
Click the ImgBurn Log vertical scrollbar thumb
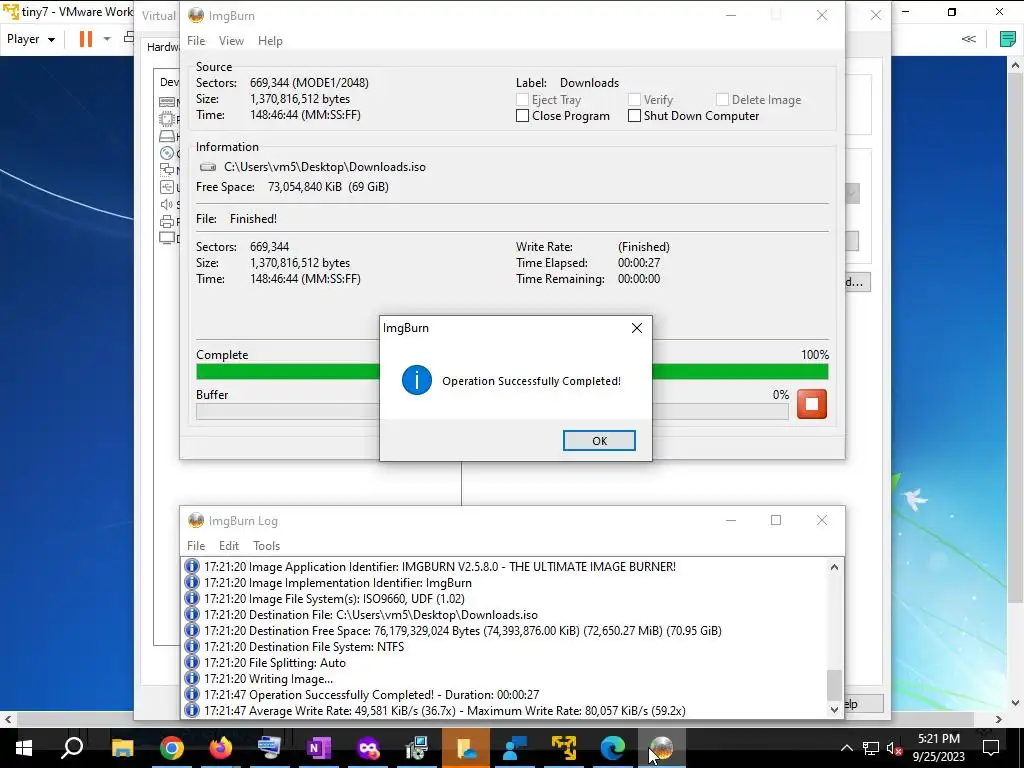[x=834, y=684]
